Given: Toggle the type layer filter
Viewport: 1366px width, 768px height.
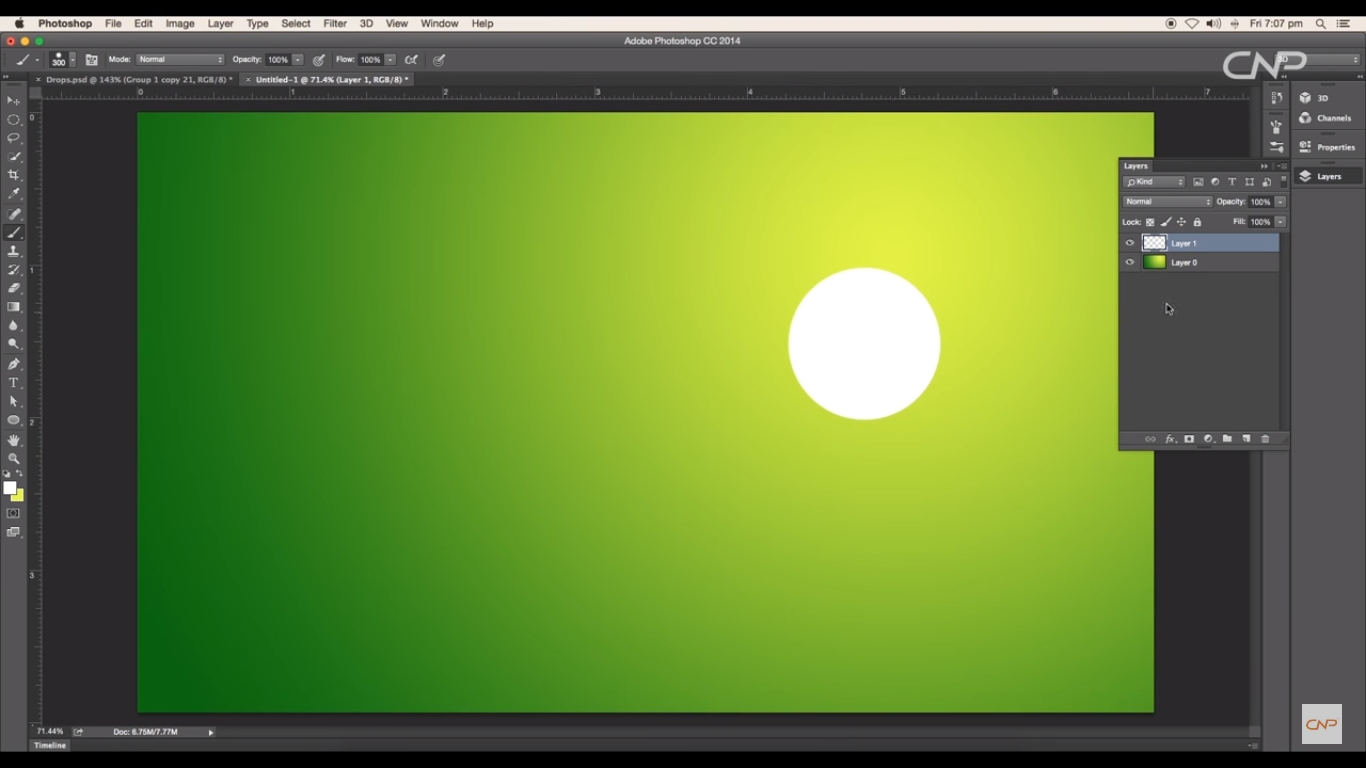Looking at the screenshot, I should point(1232,182).
